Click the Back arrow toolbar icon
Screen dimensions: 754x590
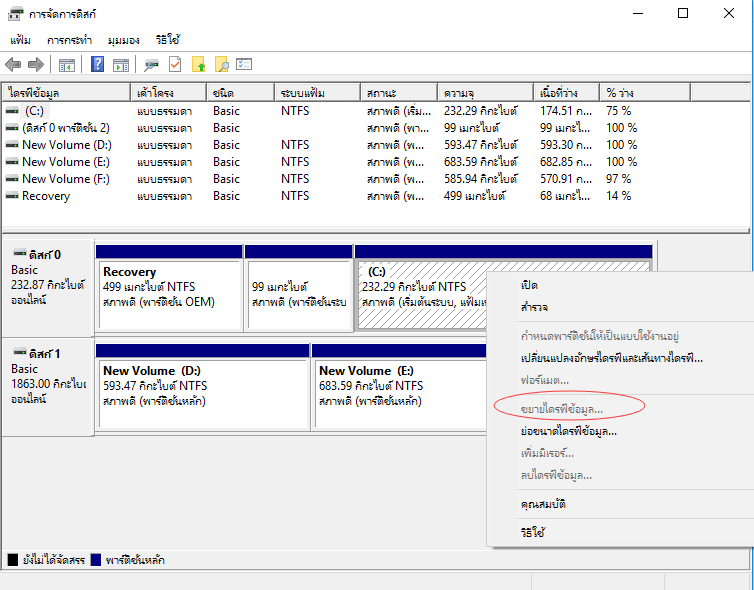point(13,65)
